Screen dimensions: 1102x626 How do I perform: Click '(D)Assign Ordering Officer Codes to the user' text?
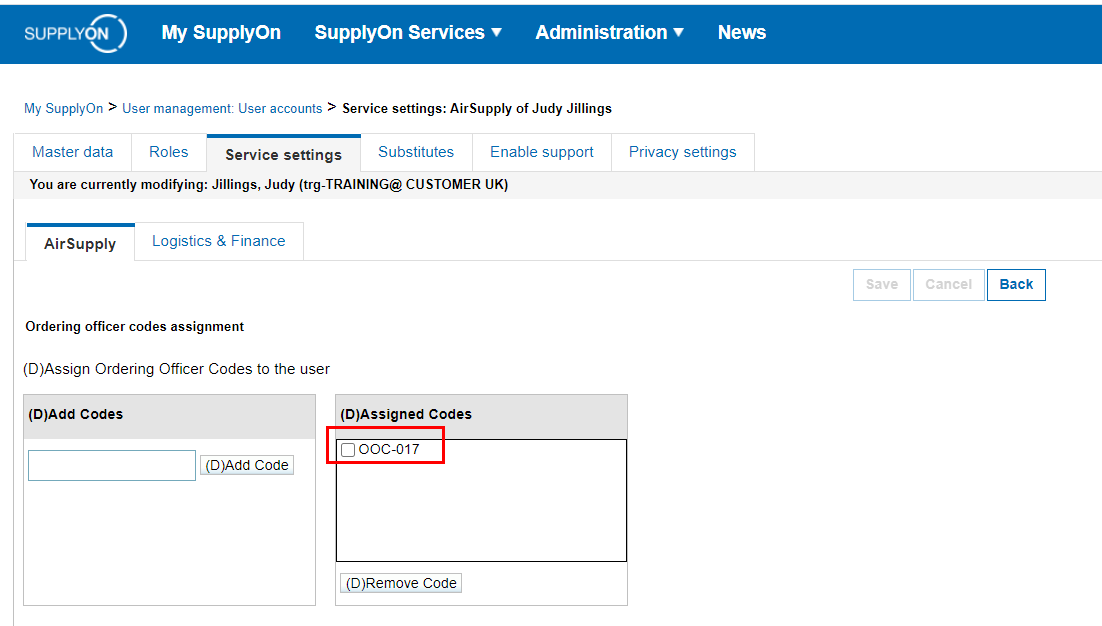pyautogui.click(x=176, y=369)
